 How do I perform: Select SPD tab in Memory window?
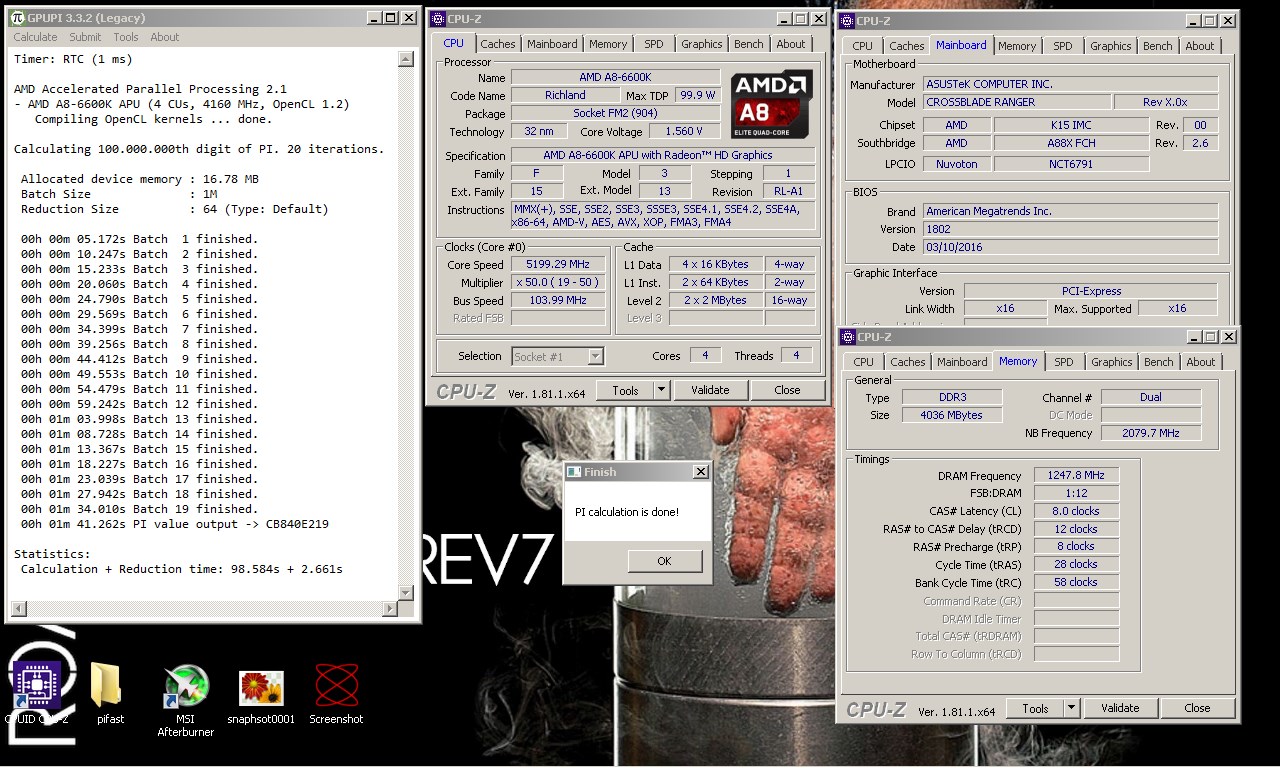coord(1063,362)
